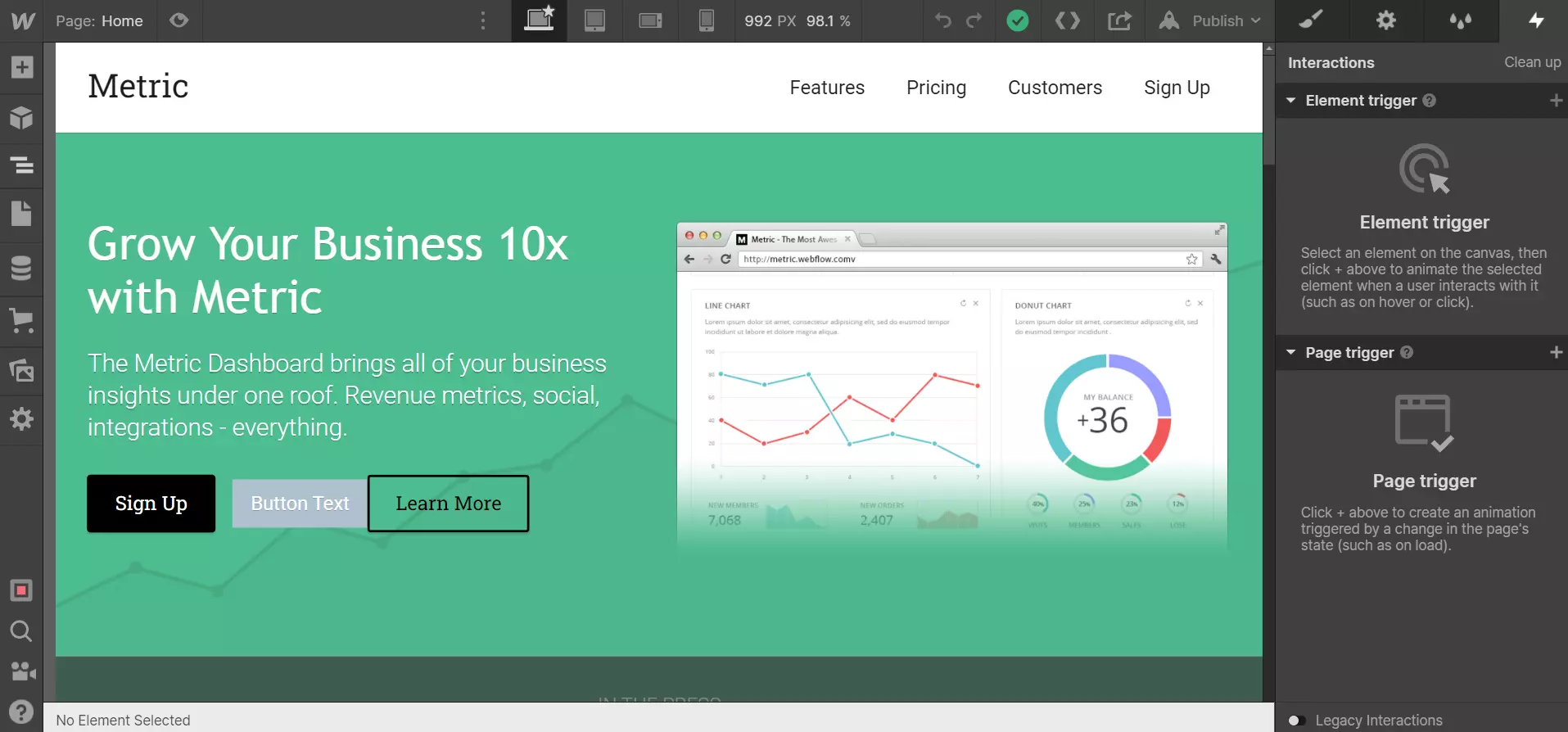Open the Add Elements panel

click(21, 67)
